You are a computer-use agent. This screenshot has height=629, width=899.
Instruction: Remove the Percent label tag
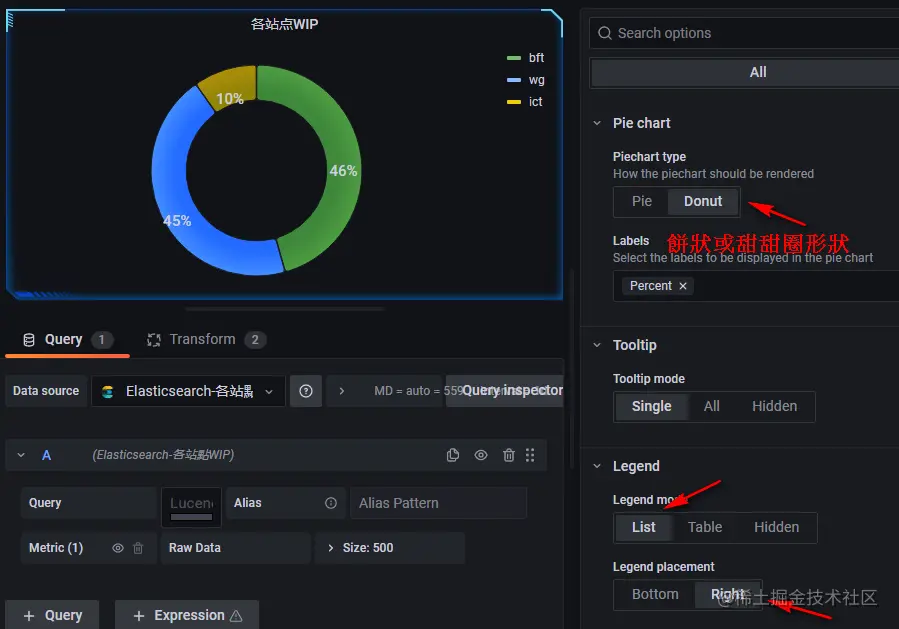click(x=683, y=286)
